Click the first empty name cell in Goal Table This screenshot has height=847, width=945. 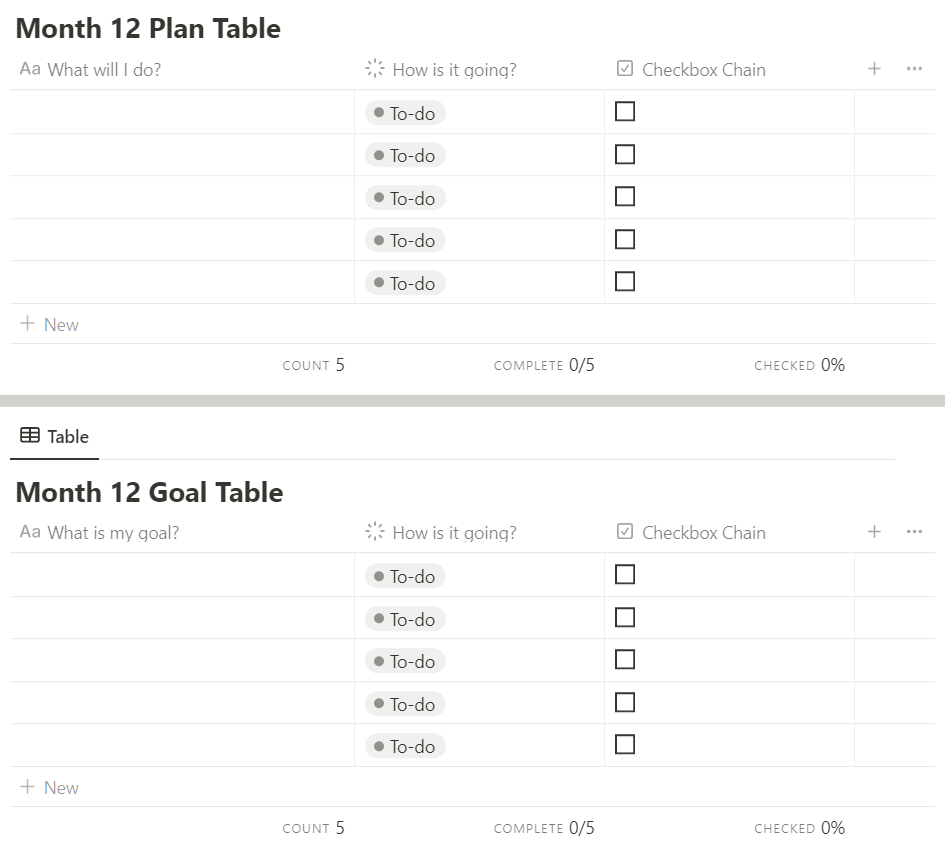tap(182, 575)
